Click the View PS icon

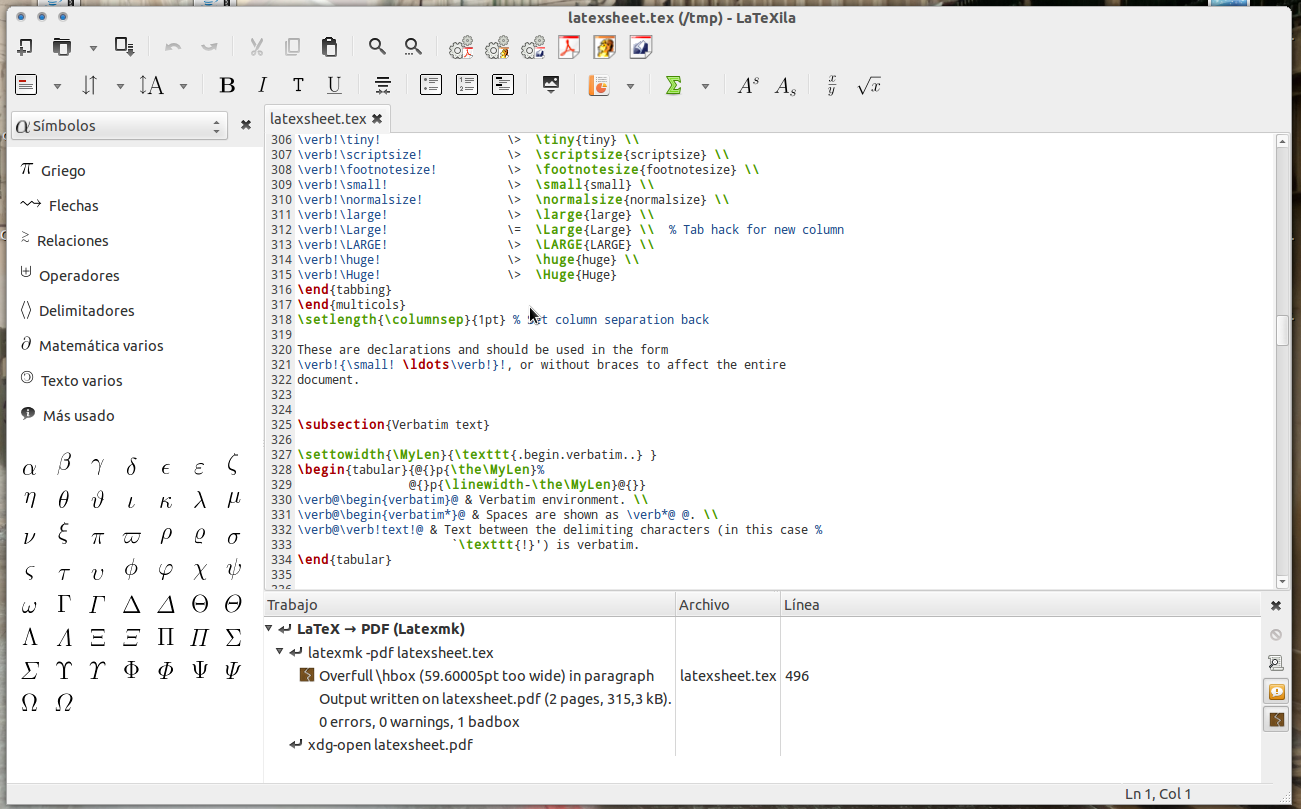[x=641, y=47]
